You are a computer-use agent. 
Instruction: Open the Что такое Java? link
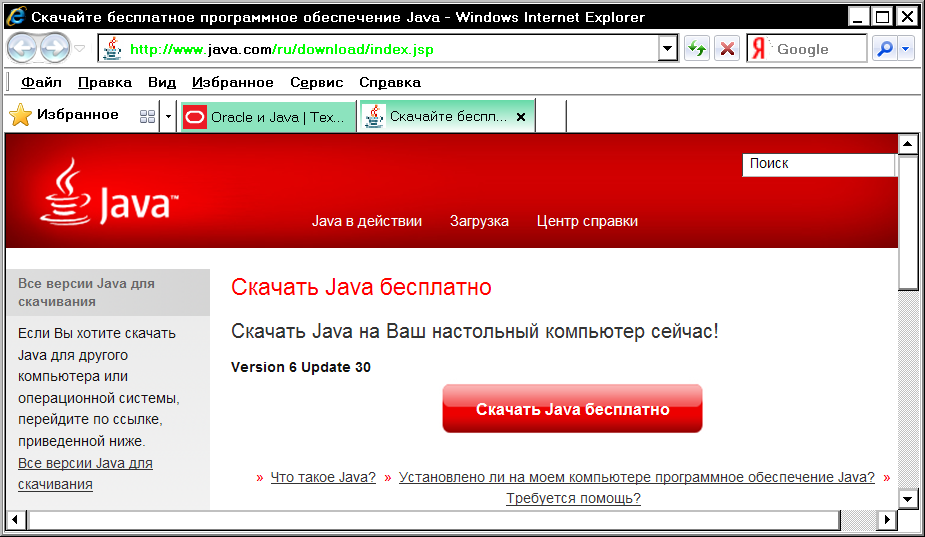(323, 477)
